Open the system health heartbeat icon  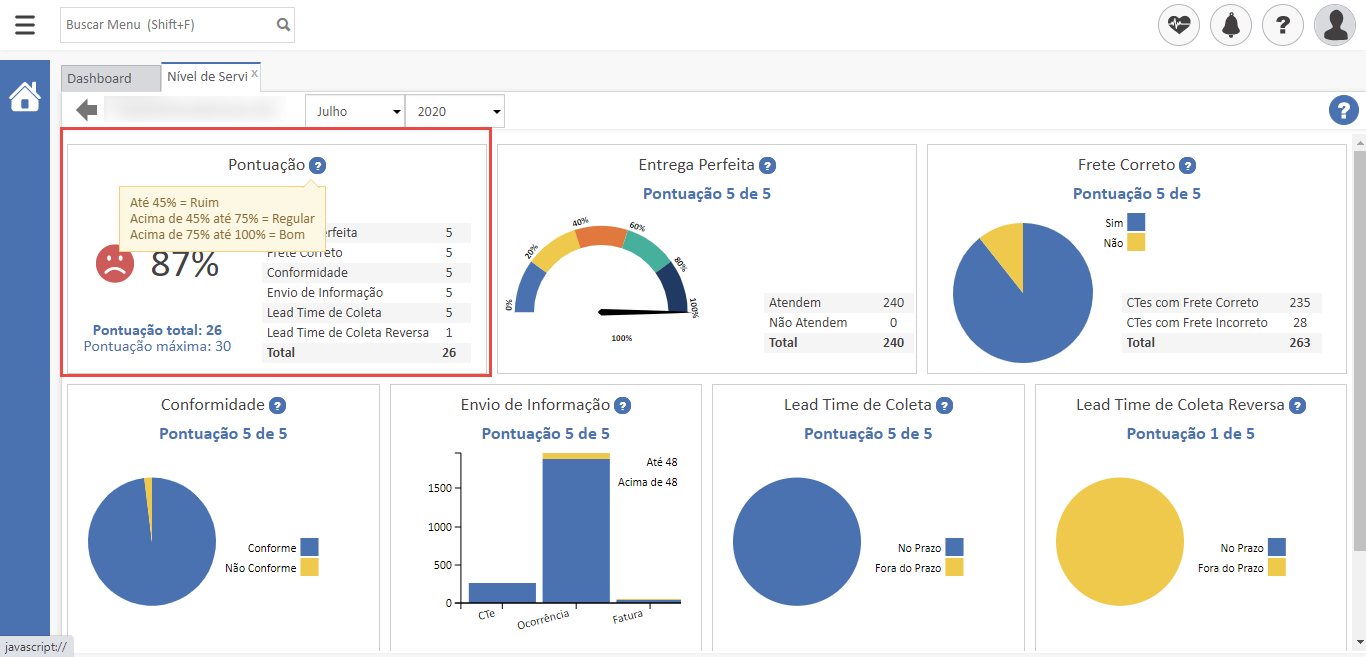(x=1179, y=25)
